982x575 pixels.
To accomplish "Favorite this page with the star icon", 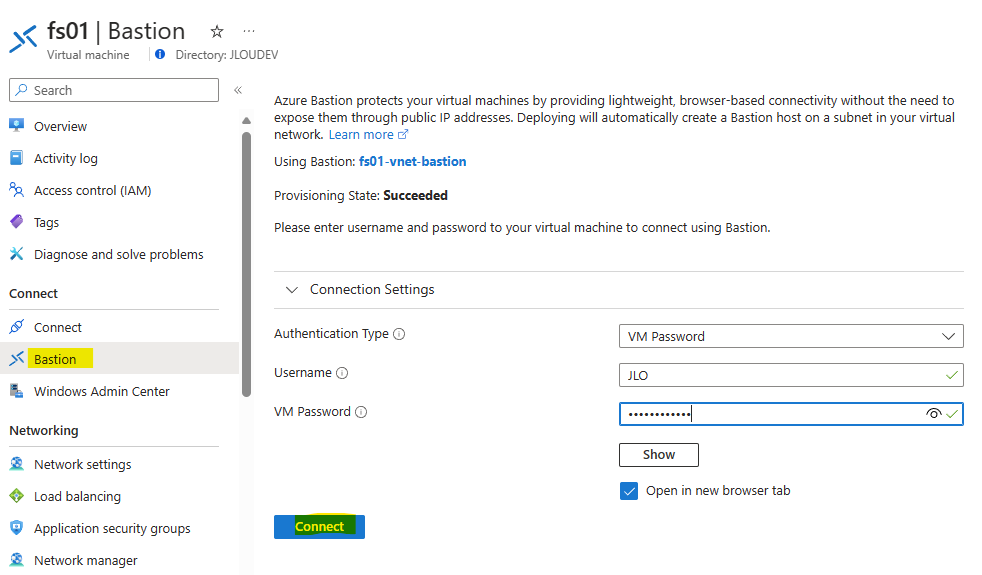I will [x=217, y=31].
